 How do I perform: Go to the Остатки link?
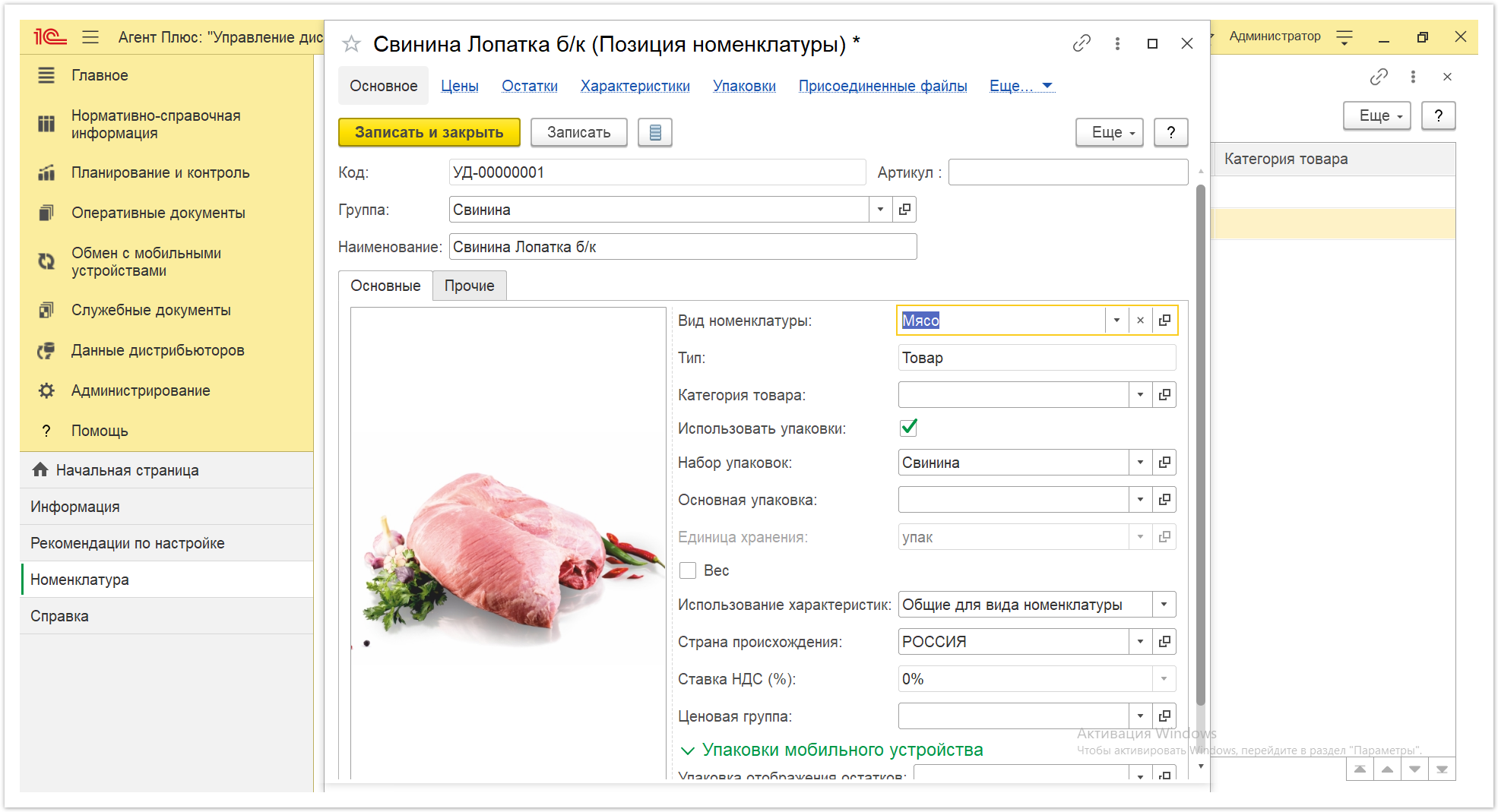[x=530, y=86]
